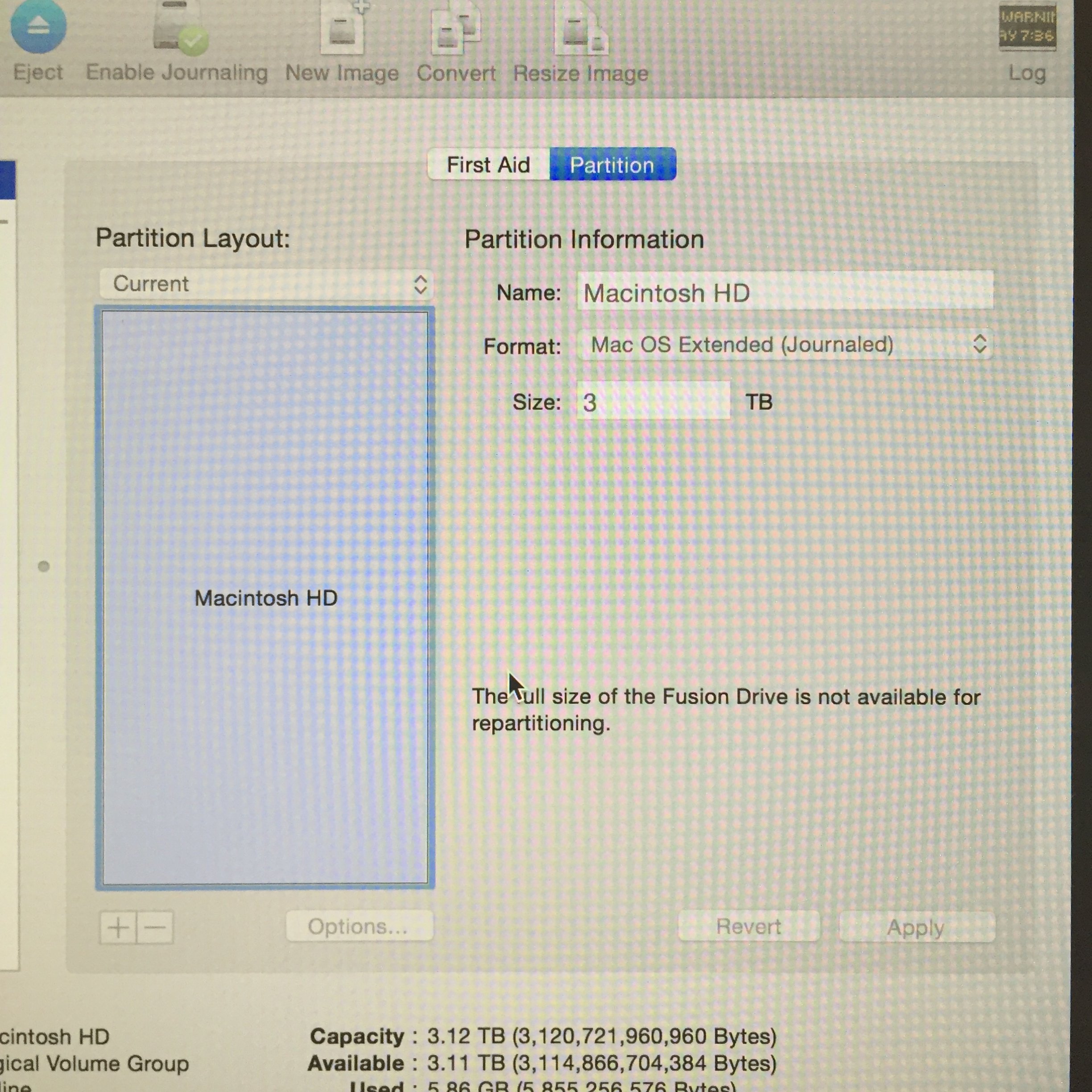Image resolution: width=1092 pixels, height=1092 pixels.
Task: Open the Format Mac OS Extended dropdown
Action: [785, 344]
